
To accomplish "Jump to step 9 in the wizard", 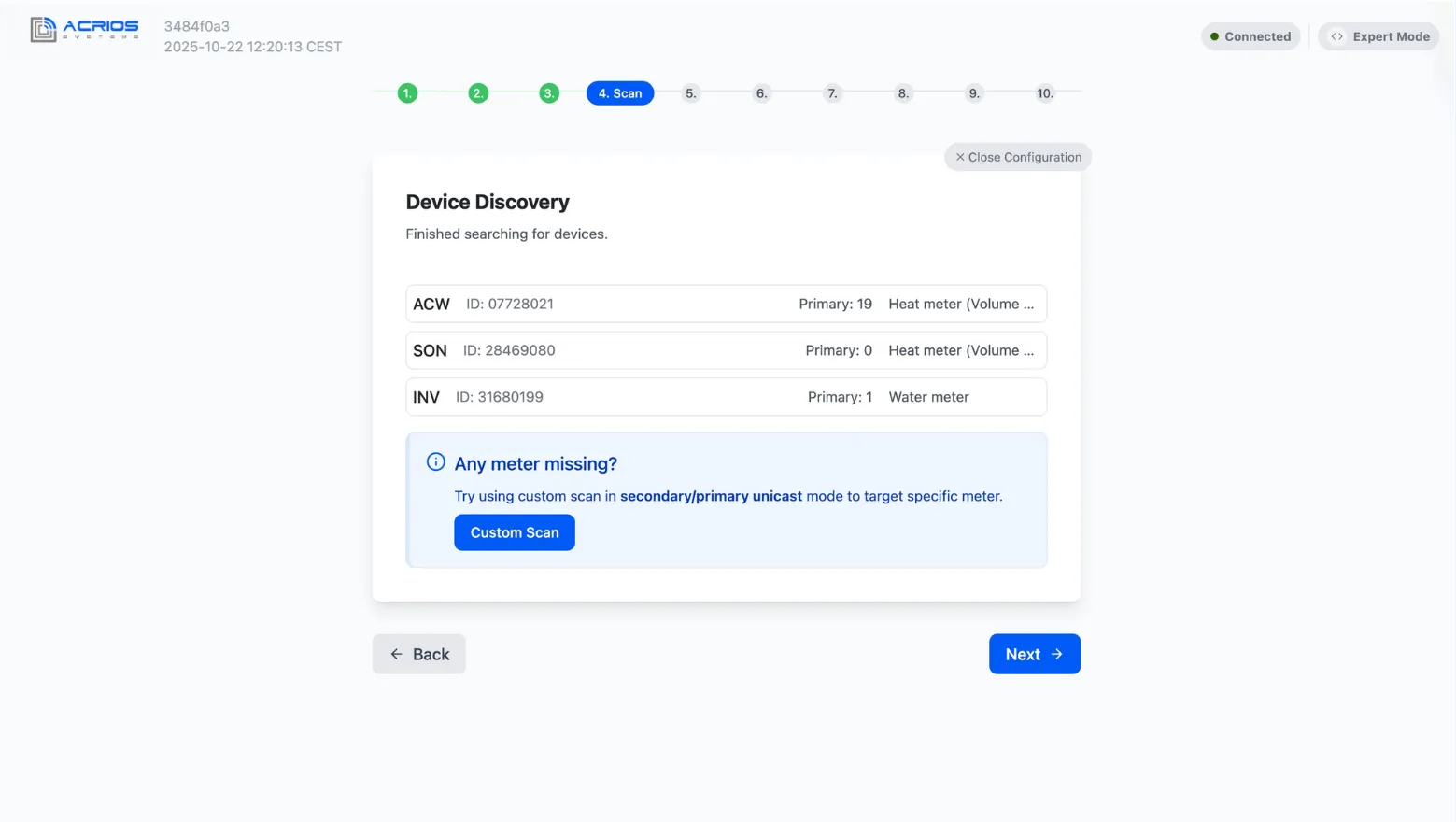I will (x=974, y=93).
